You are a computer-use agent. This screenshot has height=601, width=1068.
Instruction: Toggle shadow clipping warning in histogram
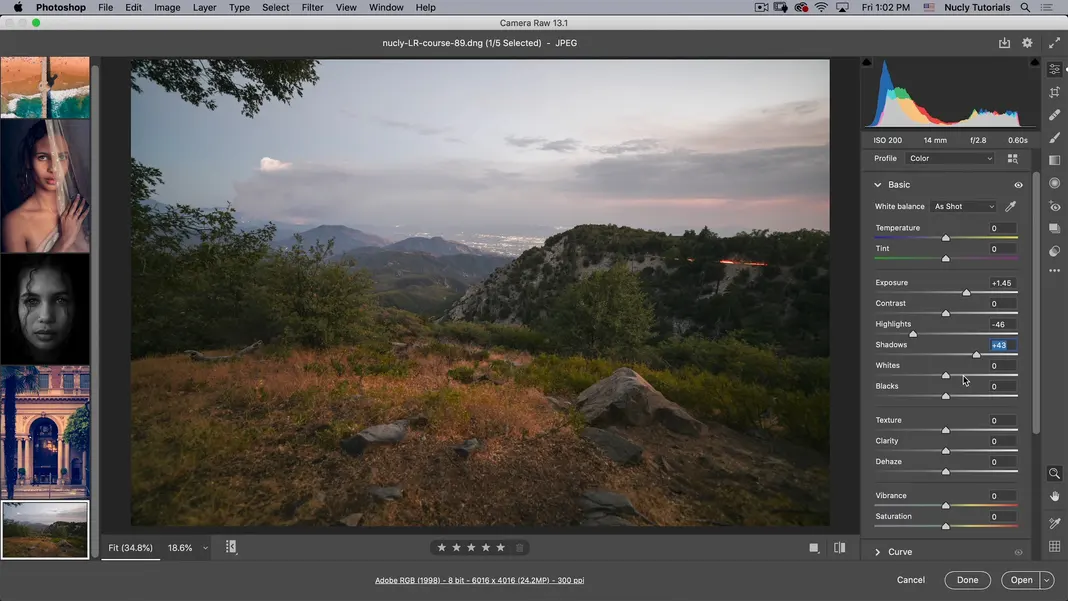pos(866,62)
